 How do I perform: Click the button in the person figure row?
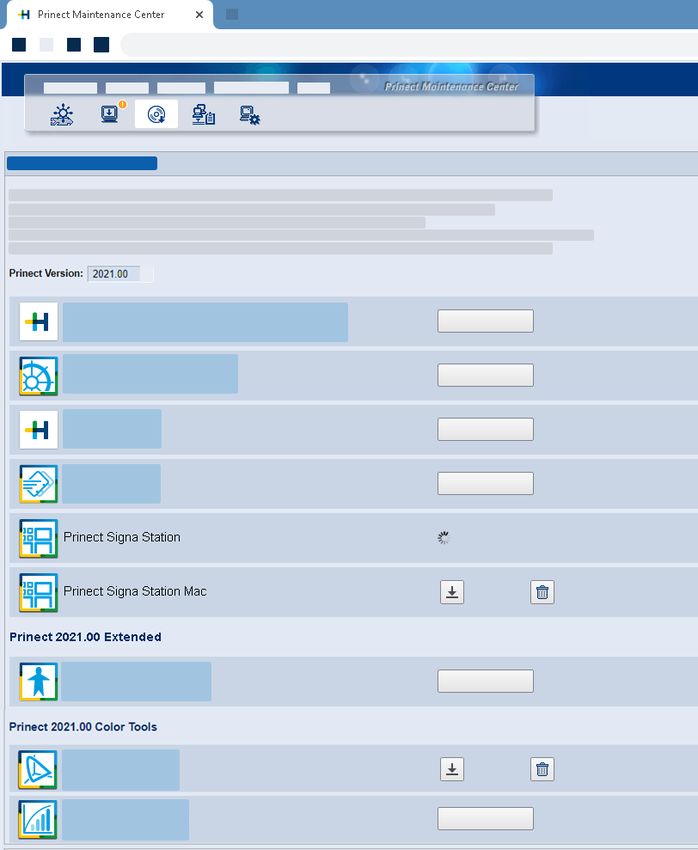pos(486,681)
